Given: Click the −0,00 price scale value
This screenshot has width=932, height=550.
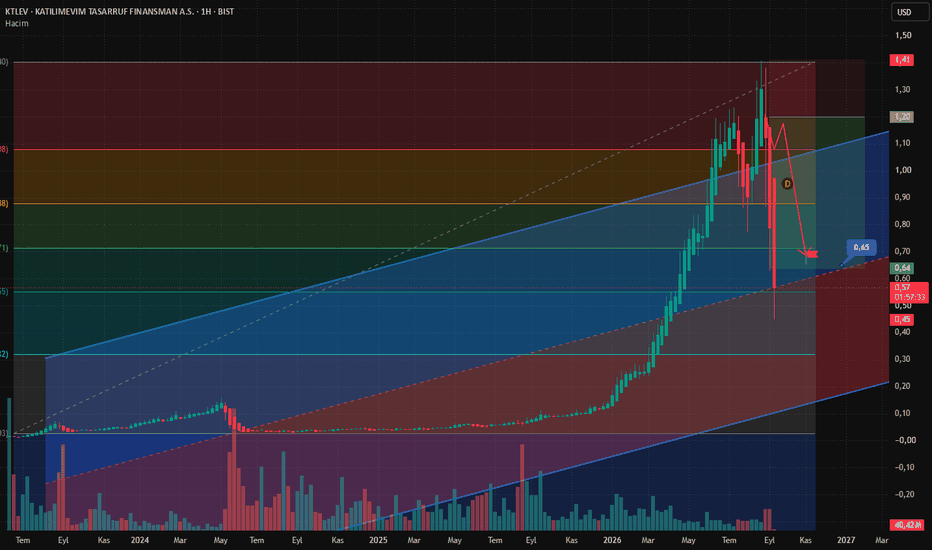Looking at the screenshot, I should pos(905,440).
